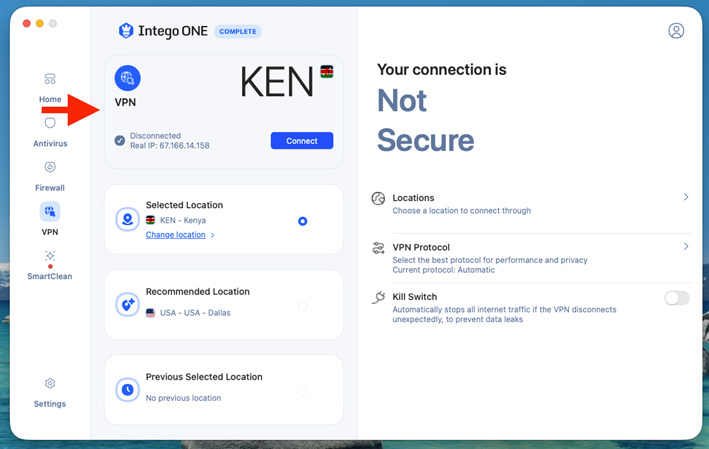Select the Previous Selected Location radio button

pos(303,392)
